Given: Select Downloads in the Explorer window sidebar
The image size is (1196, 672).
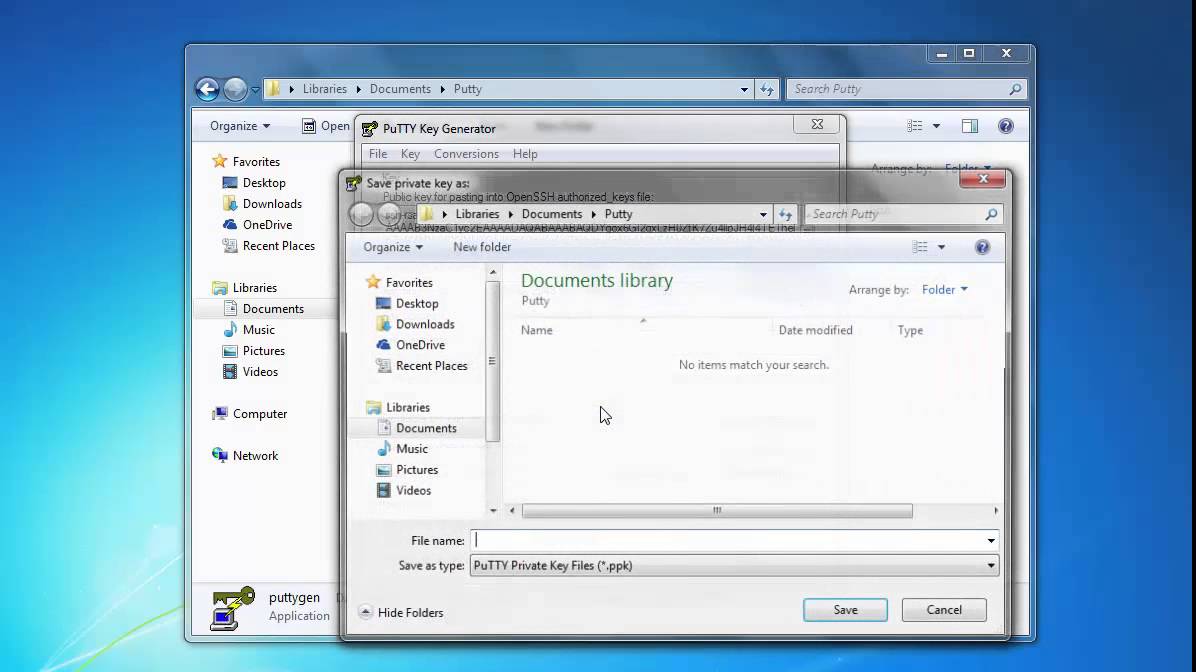Looking at the screenshot, I should (x=272, y=204).
